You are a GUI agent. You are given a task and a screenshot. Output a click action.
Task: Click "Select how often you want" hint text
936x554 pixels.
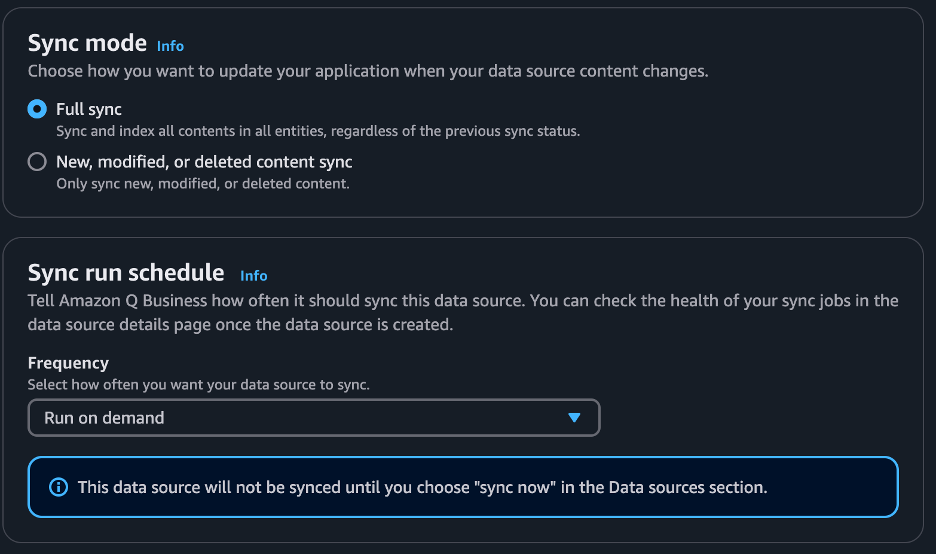pyautogui.click(x=199, y=384)
